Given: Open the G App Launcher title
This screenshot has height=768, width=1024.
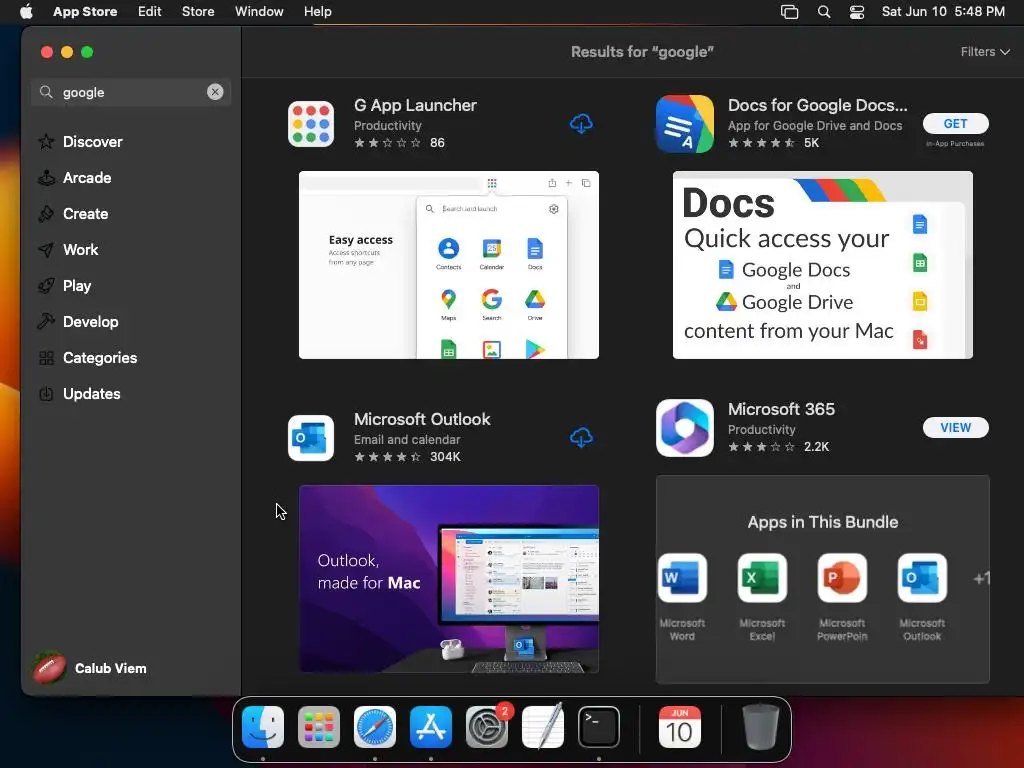Looking at the screenshot, I should tap(415, 105).
